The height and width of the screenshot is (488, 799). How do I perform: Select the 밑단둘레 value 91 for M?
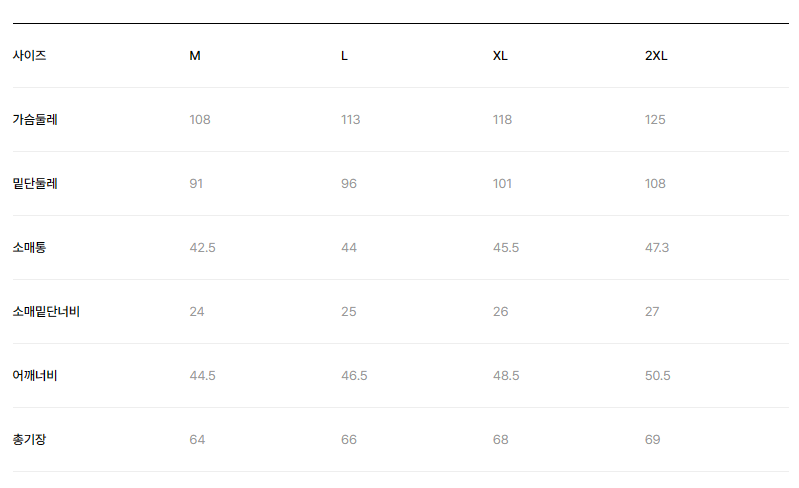[x=196, y=184]
